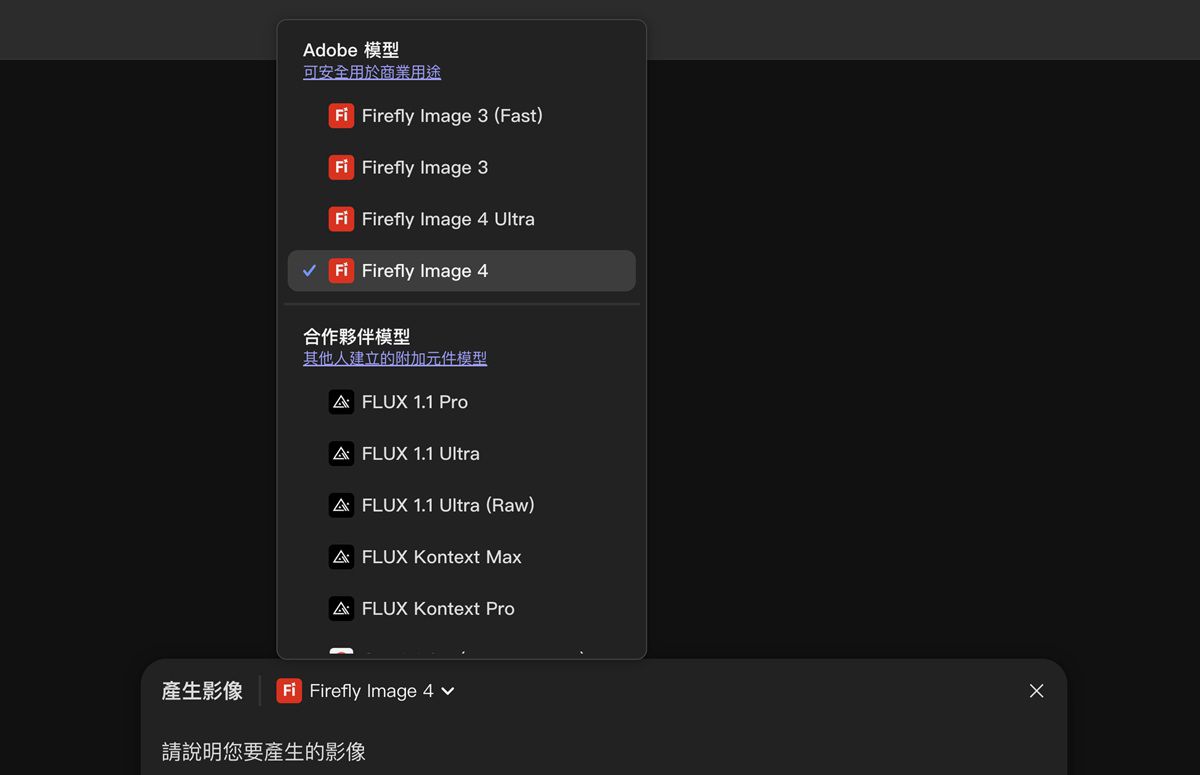Screen dimensions: 1200x775
Task: Click the Firefly Image 4 Ultra icon
Action: [341, 219]
